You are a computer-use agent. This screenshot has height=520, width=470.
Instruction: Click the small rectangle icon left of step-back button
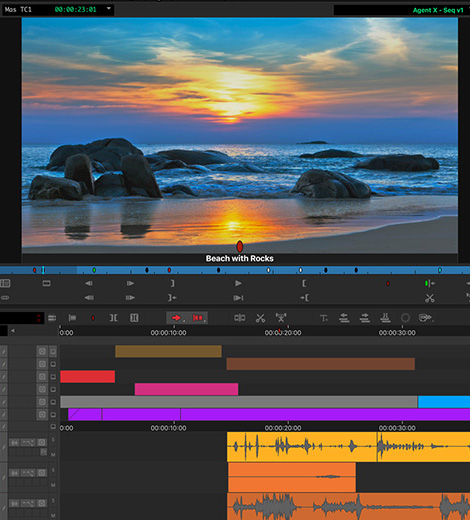(x=47, y=283)
